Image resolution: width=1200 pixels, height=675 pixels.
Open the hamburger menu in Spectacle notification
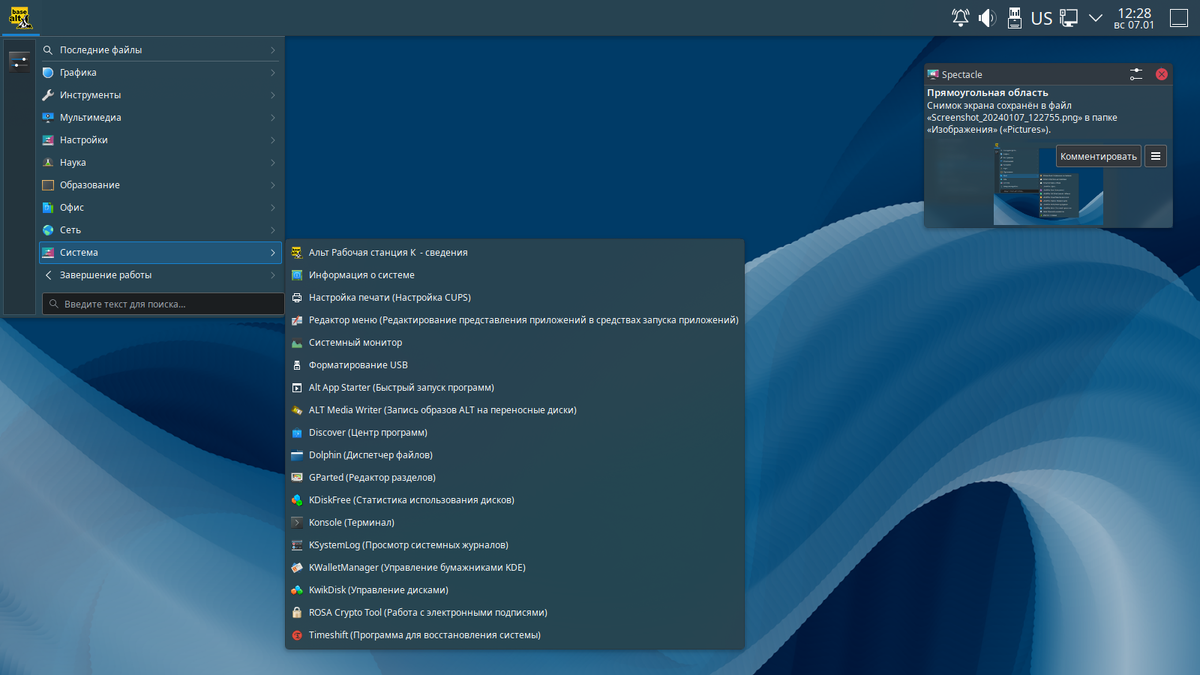coord(1155,156)
